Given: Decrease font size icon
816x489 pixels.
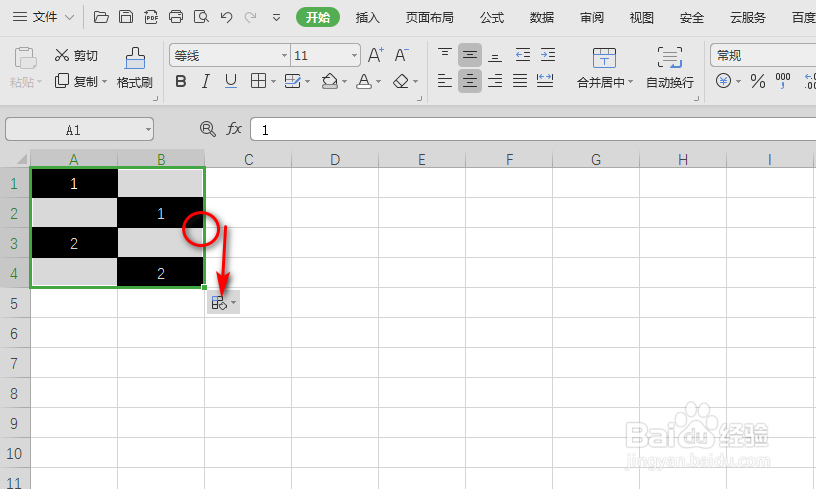Looking at the screenshot, I should 401,55.
